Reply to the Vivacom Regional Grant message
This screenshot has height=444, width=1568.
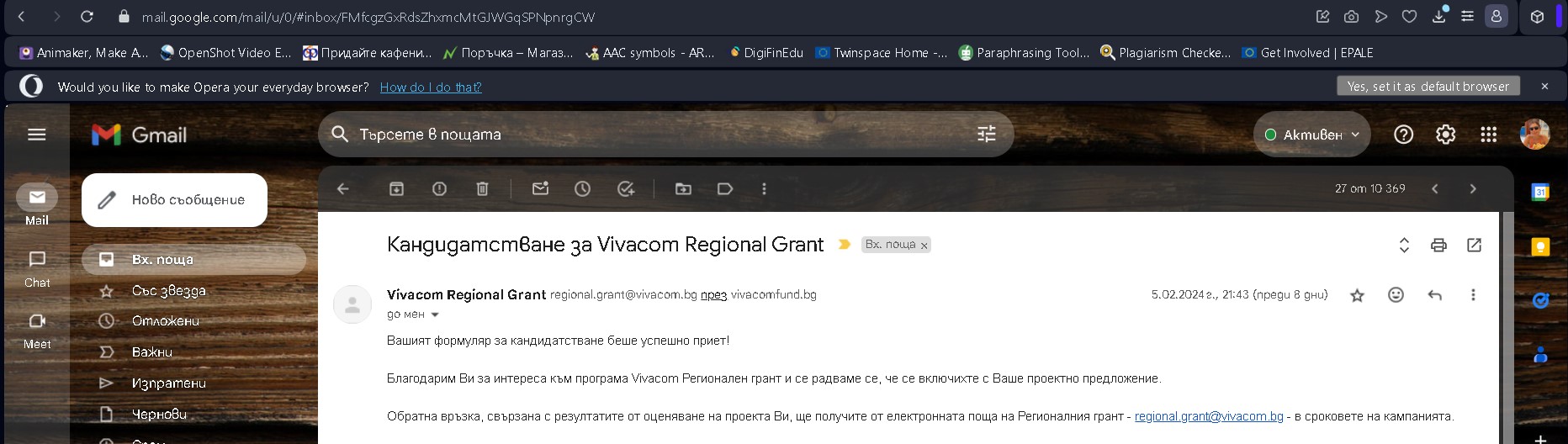point(1435,294)
